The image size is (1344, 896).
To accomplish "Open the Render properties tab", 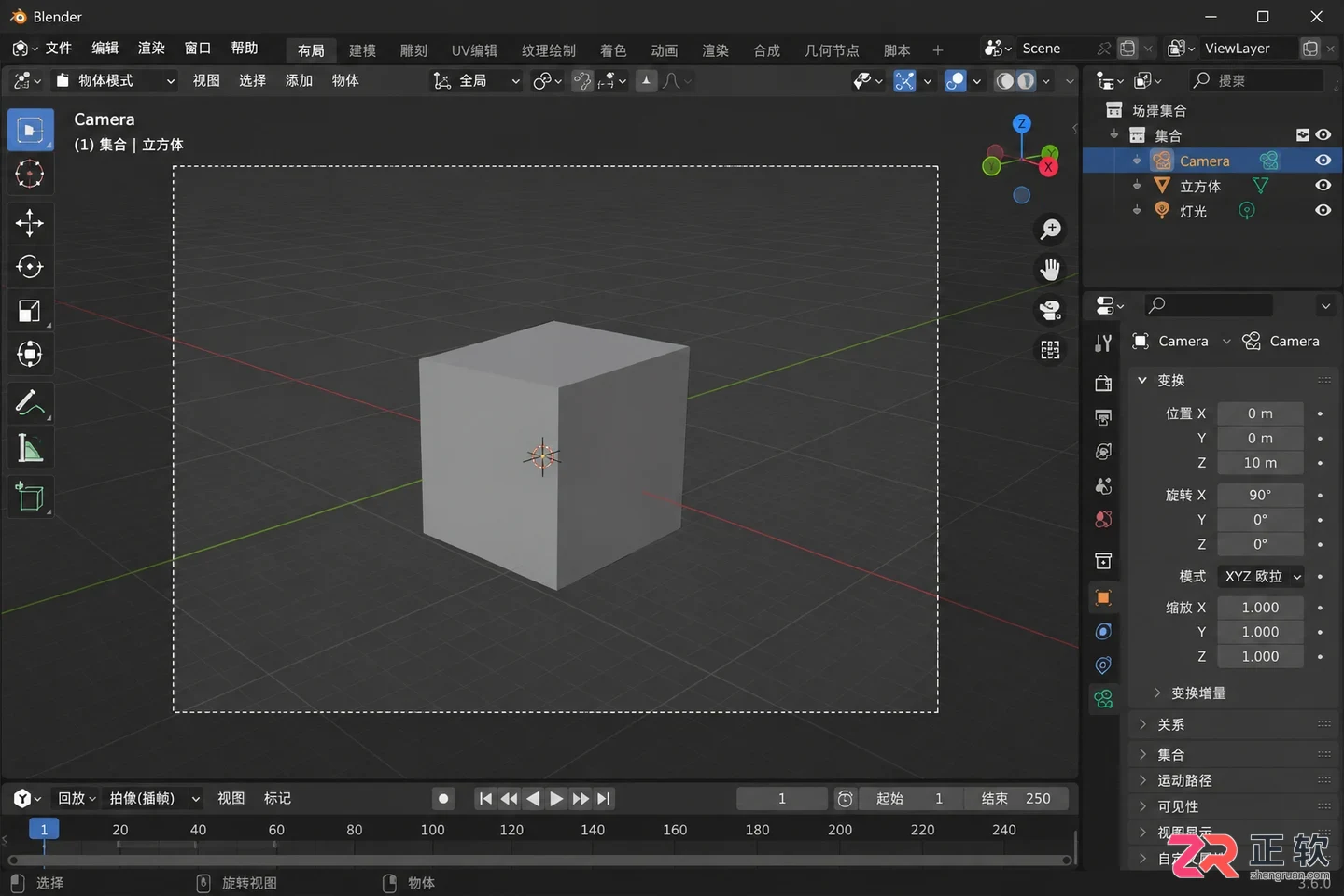I will point(1103,384).
